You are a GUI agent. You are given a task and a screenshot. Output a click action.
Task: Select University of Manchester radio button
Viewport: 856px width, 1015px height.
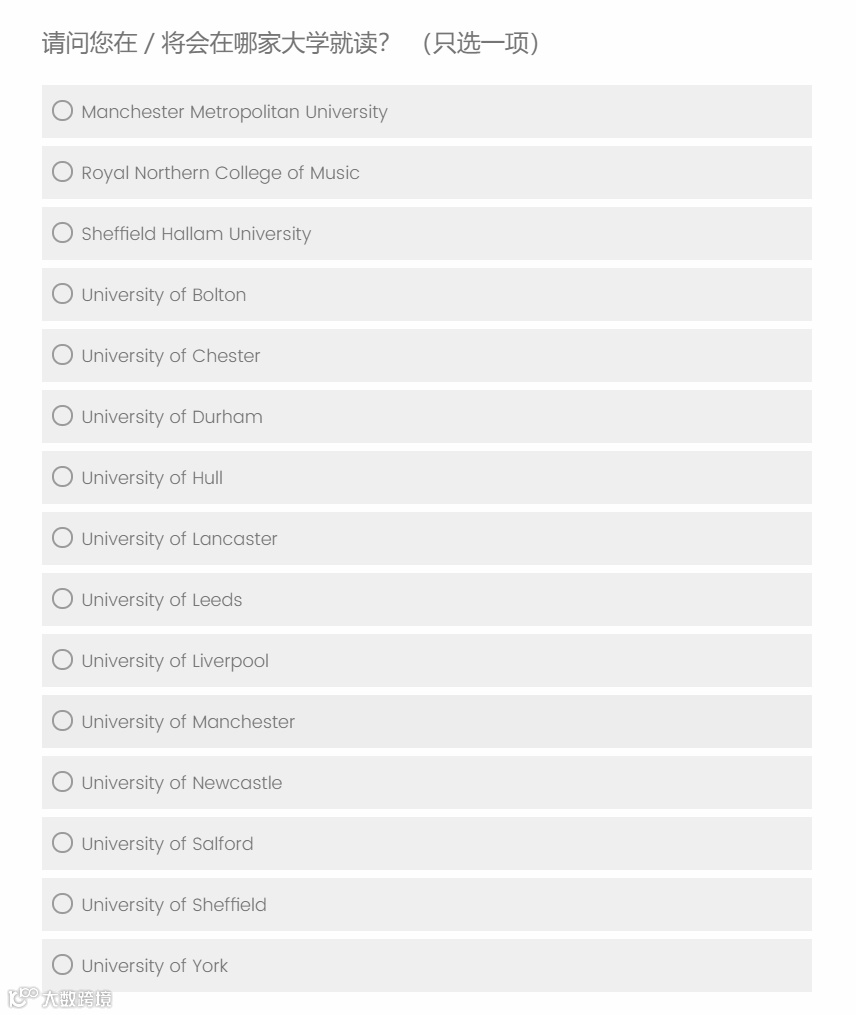63,721
